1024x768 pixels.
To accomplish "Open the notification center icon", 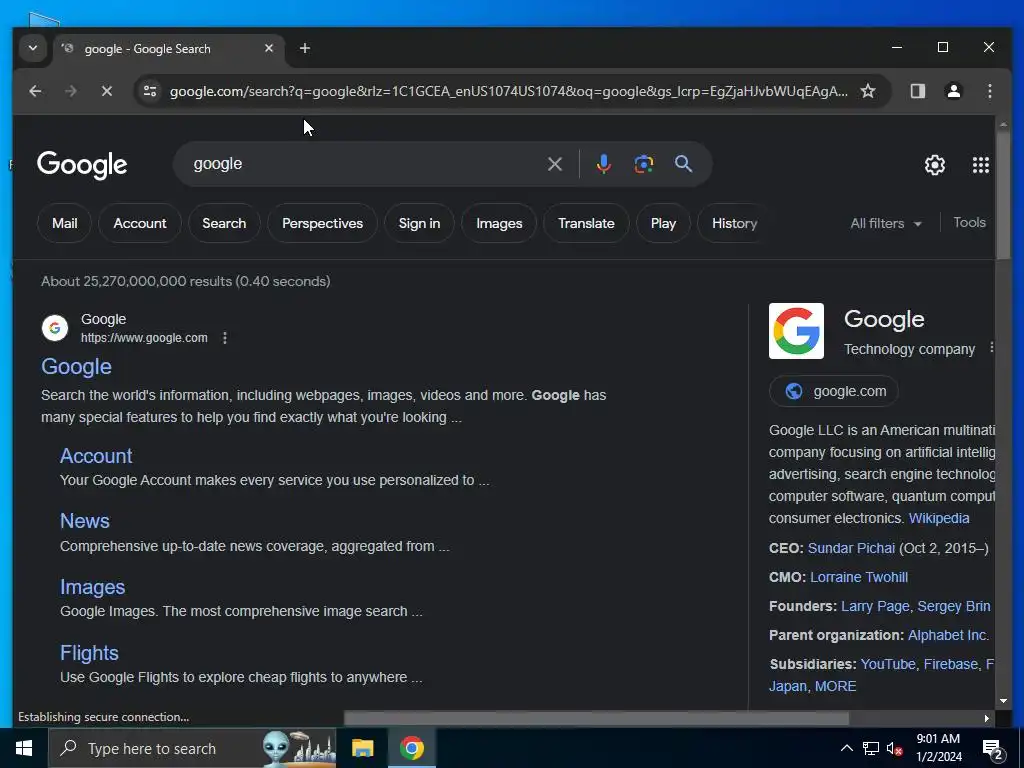I will (x=993, y=749).
